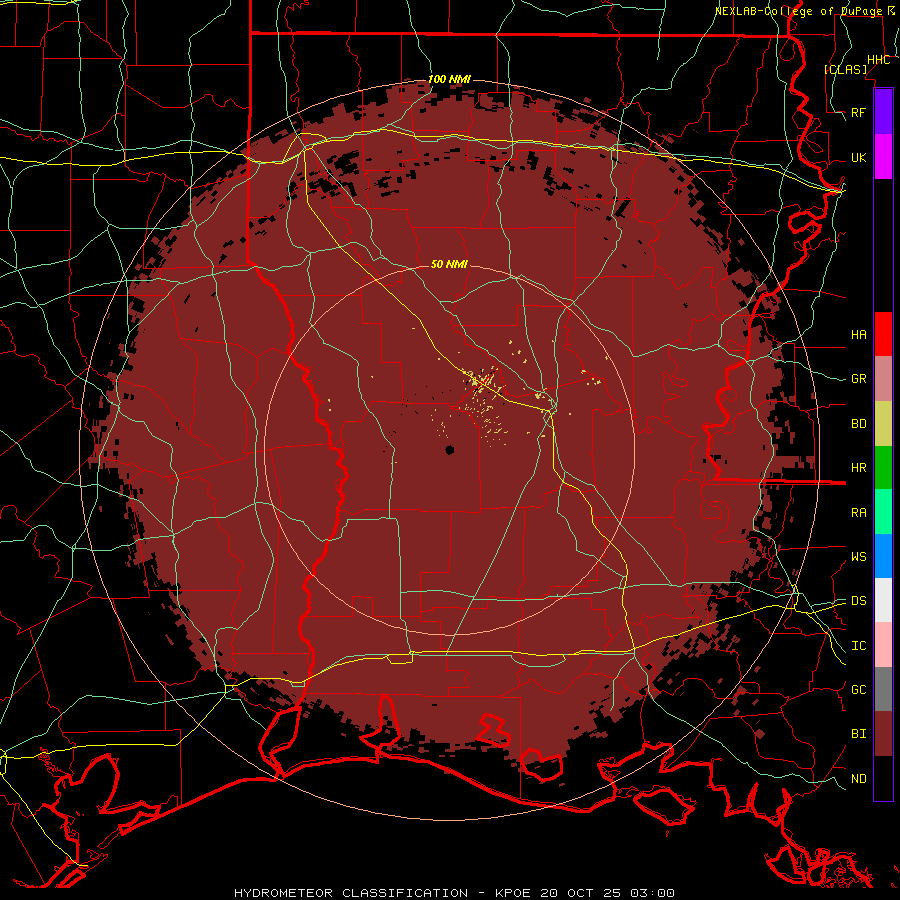This screenshot has height=900, width=900.
Task: Click the HYDROMETEOR CLASSIFICATION KPOE timestamp caption
Action: point(454,893)
